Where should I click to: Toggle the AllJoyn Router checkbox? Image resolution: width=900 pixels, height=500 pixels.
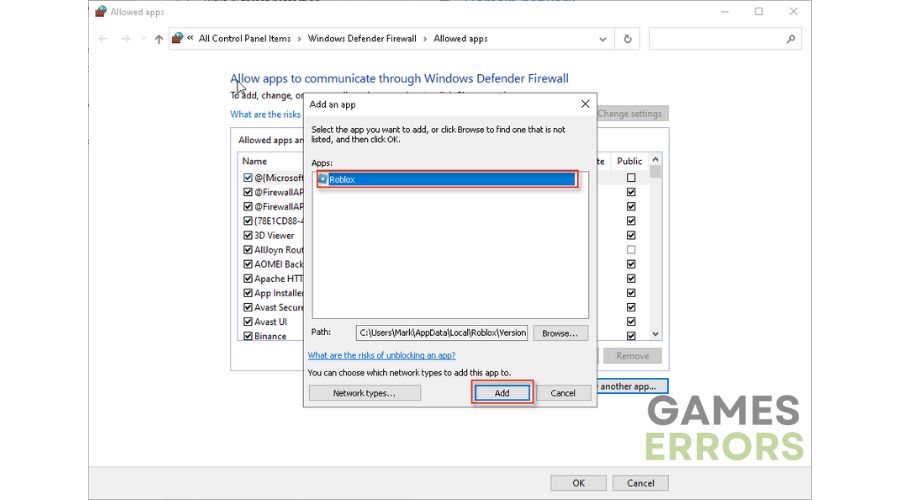[248, 250]
